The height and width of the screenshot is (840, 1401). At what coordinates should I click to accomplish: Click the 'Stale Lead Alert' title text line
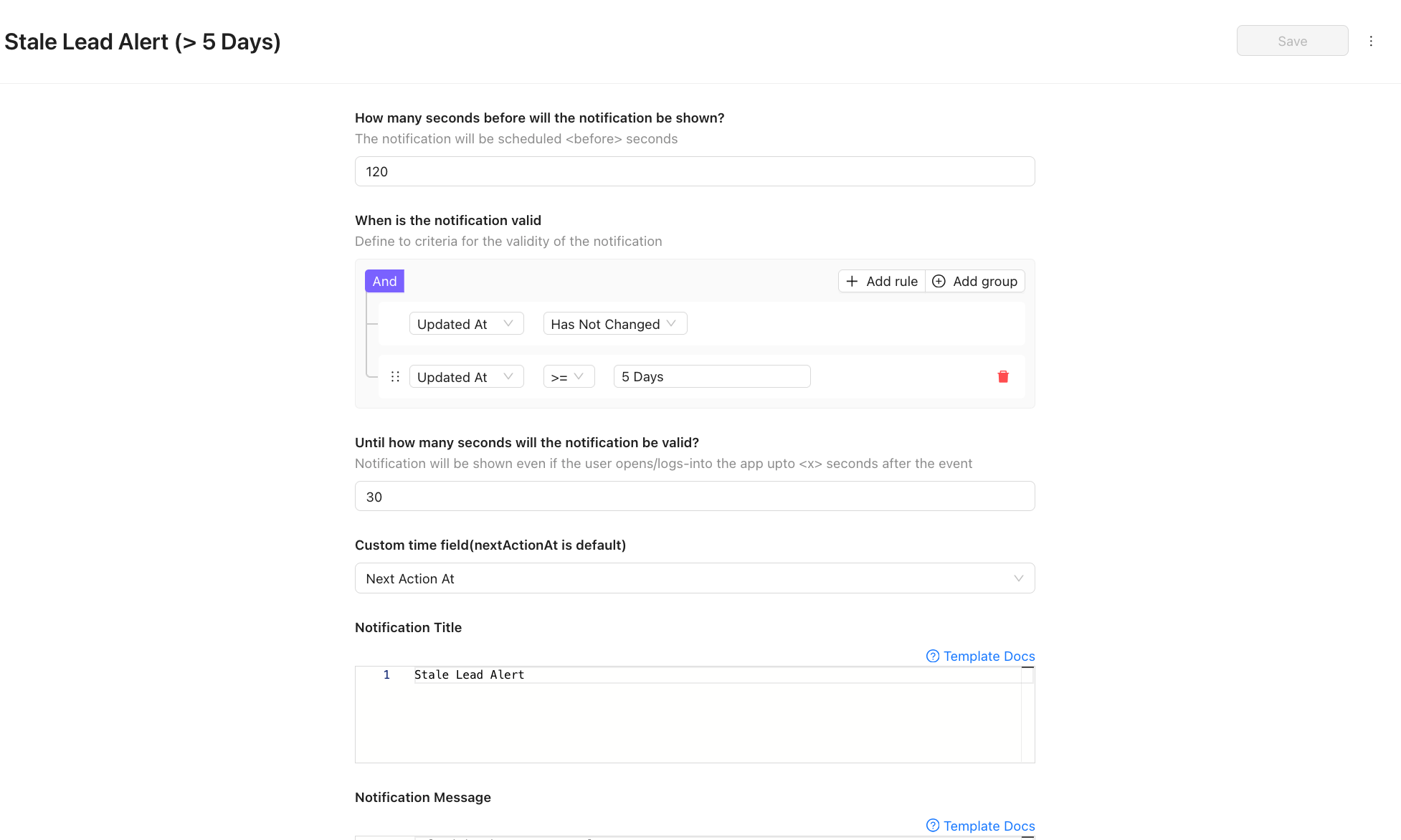pyautogui.click(x=469, y=674)
